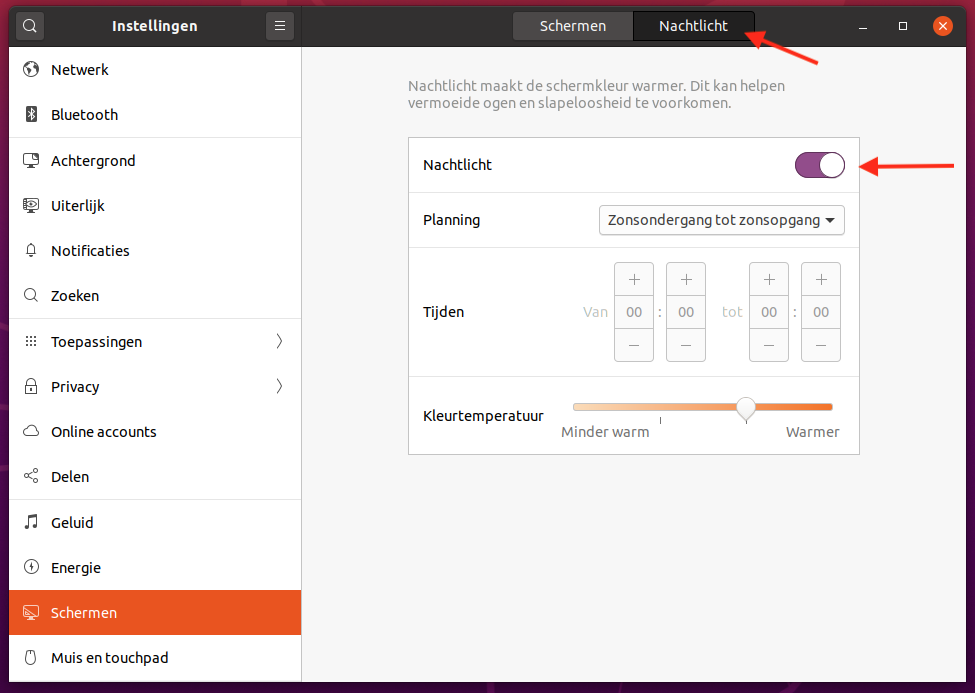Click the search icon in the header
The image size is (975, 693).
(x=30, y=26)
